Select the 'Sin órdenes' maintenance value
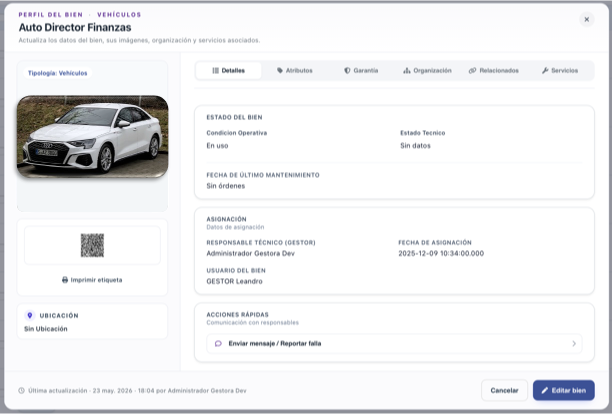The height and width of the screenshot is (414, 612). coord(226,186)
